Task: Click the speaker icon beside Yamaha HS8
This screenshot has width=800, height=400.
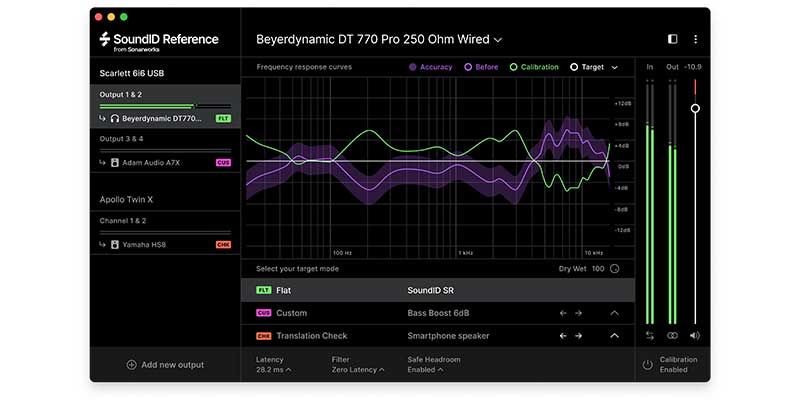Action: pyautogui.click(x=115, y=245)
